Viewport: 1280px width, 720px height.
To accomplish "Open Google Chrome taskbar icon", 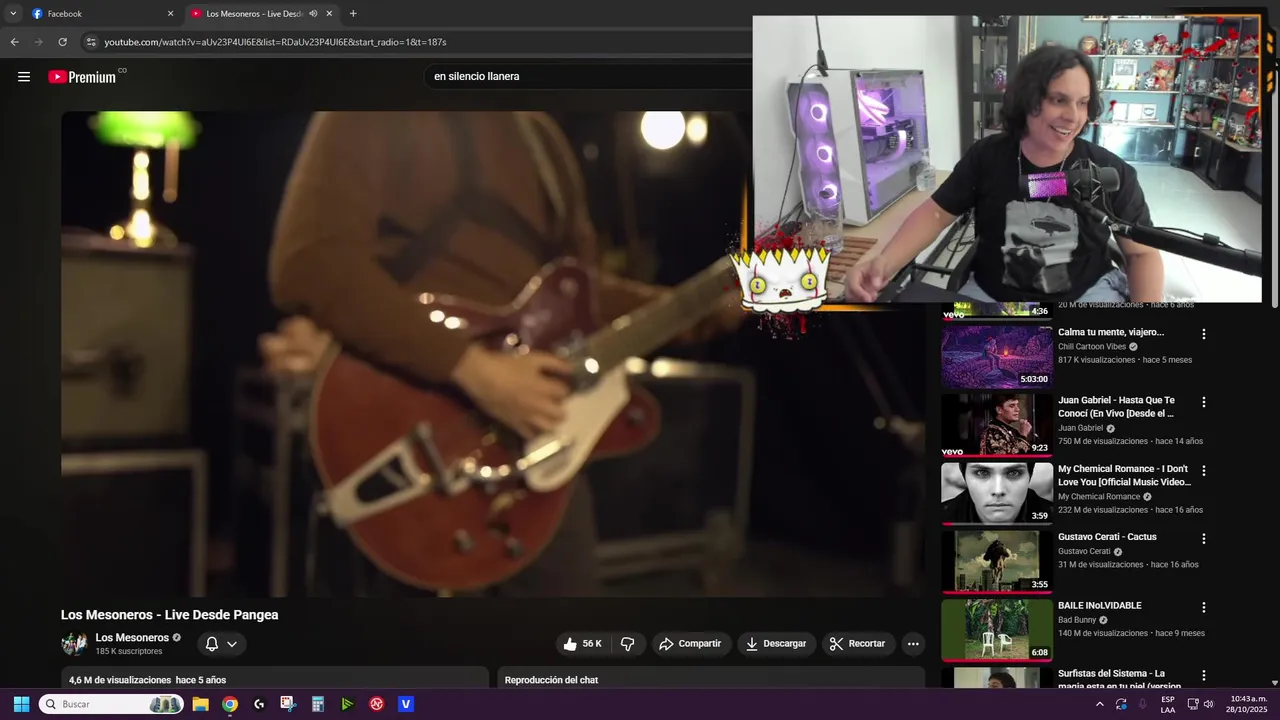I will pyautogui.click(x=230, y=704).
